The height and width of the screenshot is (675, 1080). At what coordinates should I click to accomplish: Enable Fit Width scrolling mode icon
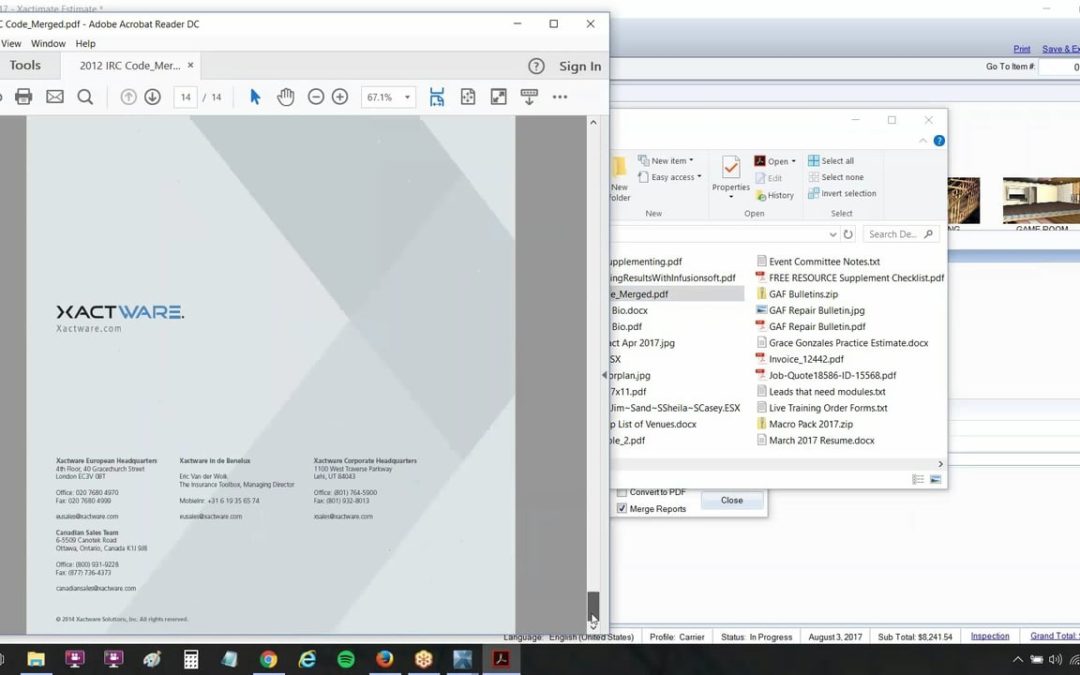tap(437, 97)
